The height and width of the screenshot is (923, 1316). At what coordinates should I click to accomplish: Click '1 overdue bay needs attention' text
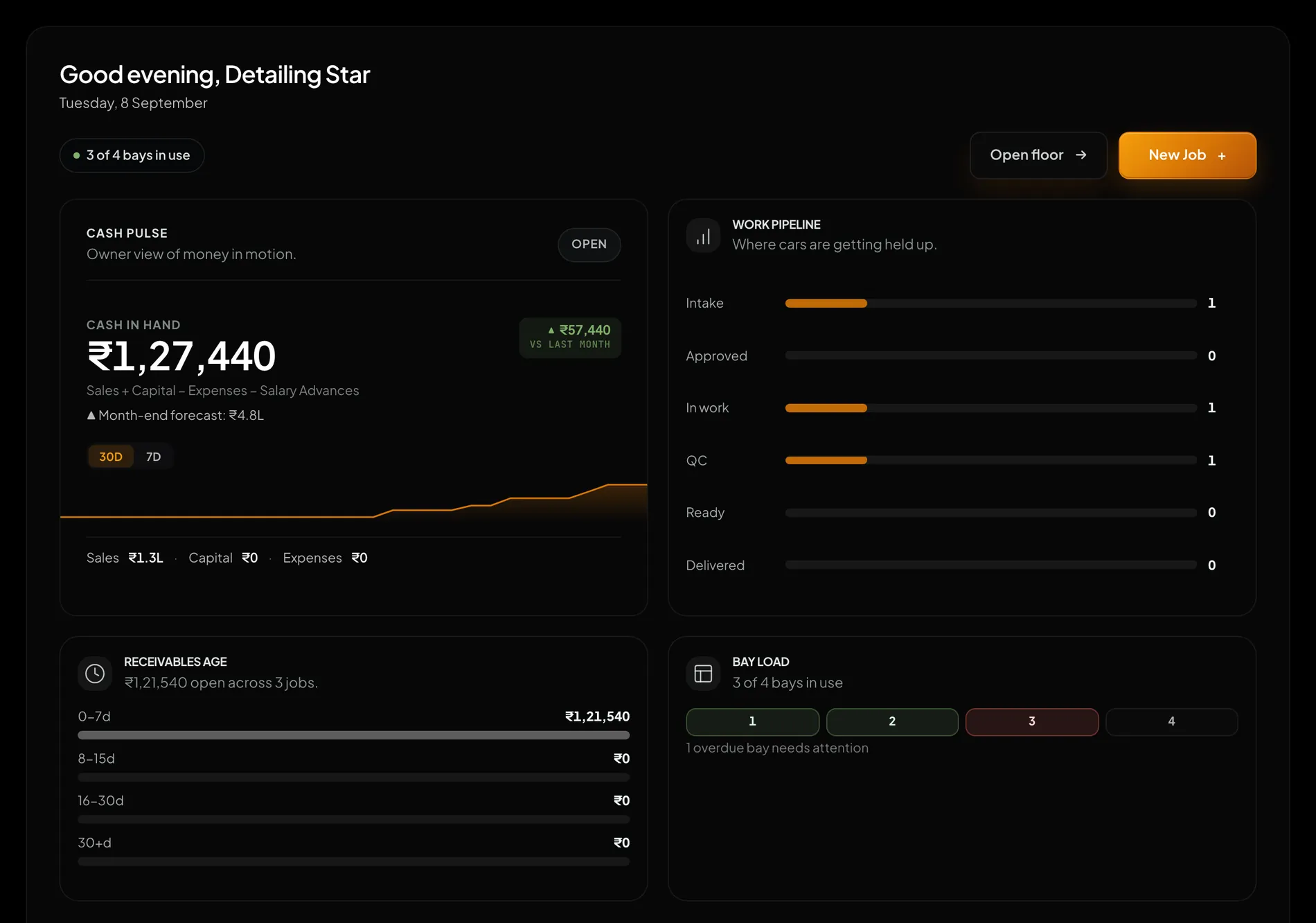(x=777, y=748)
